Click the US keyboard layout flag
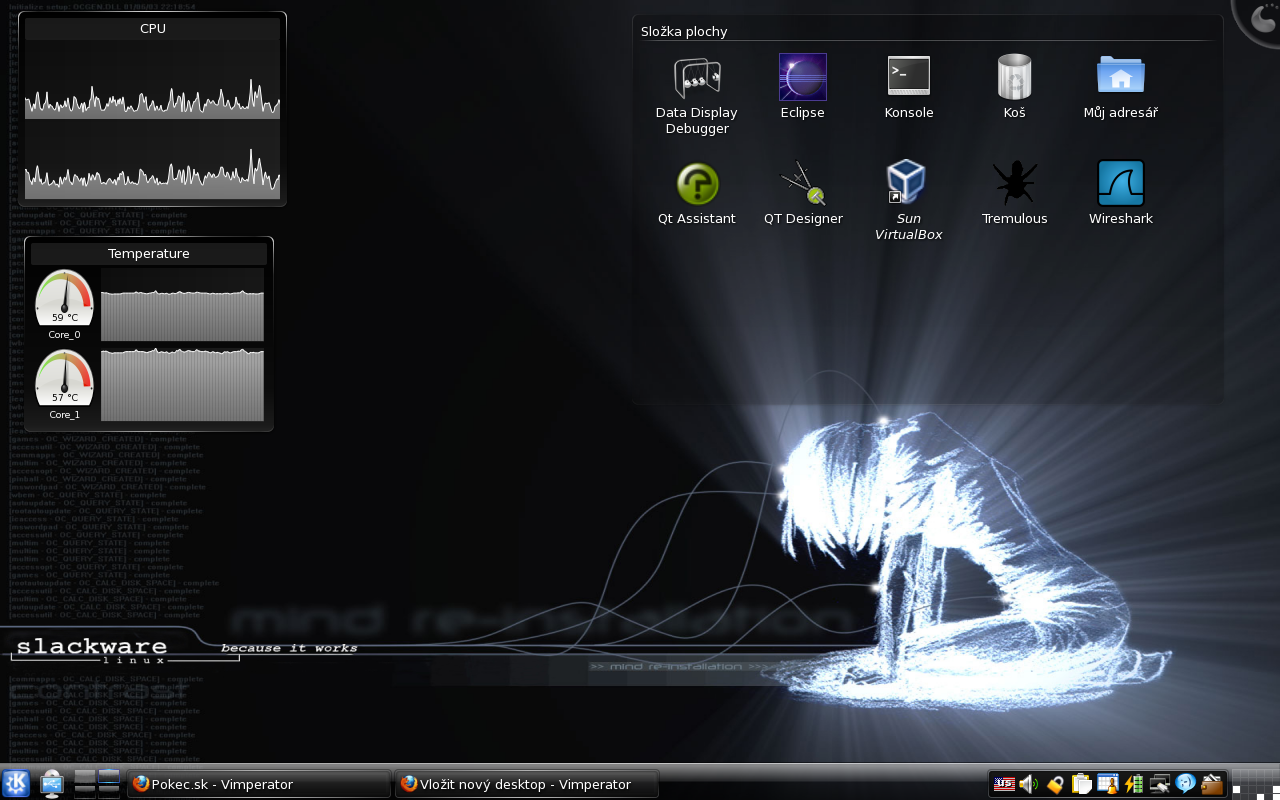Viewport: 1280px width, 800px height. click(1003, 784)
